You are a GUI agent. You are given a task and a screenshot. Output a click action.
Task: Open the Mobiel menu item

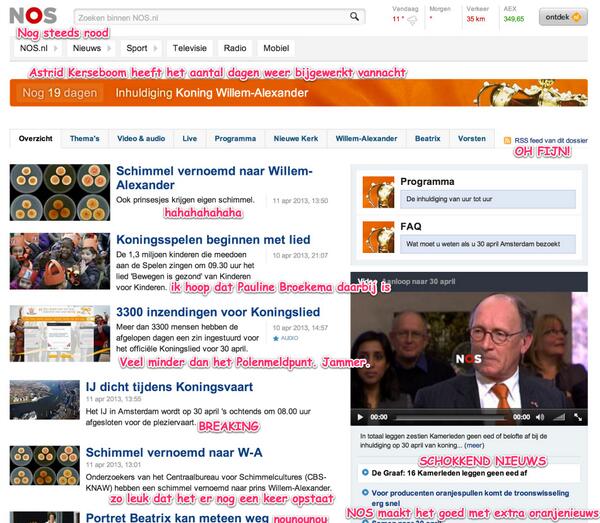(x=276, y=48)
